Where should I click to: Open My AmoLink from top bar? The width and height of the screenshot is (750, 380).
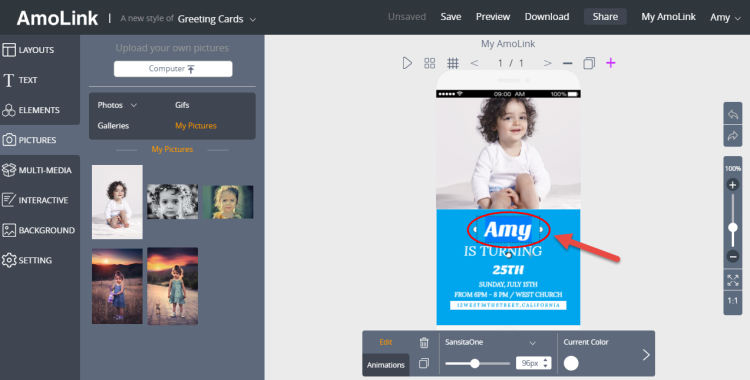(668, 17)
